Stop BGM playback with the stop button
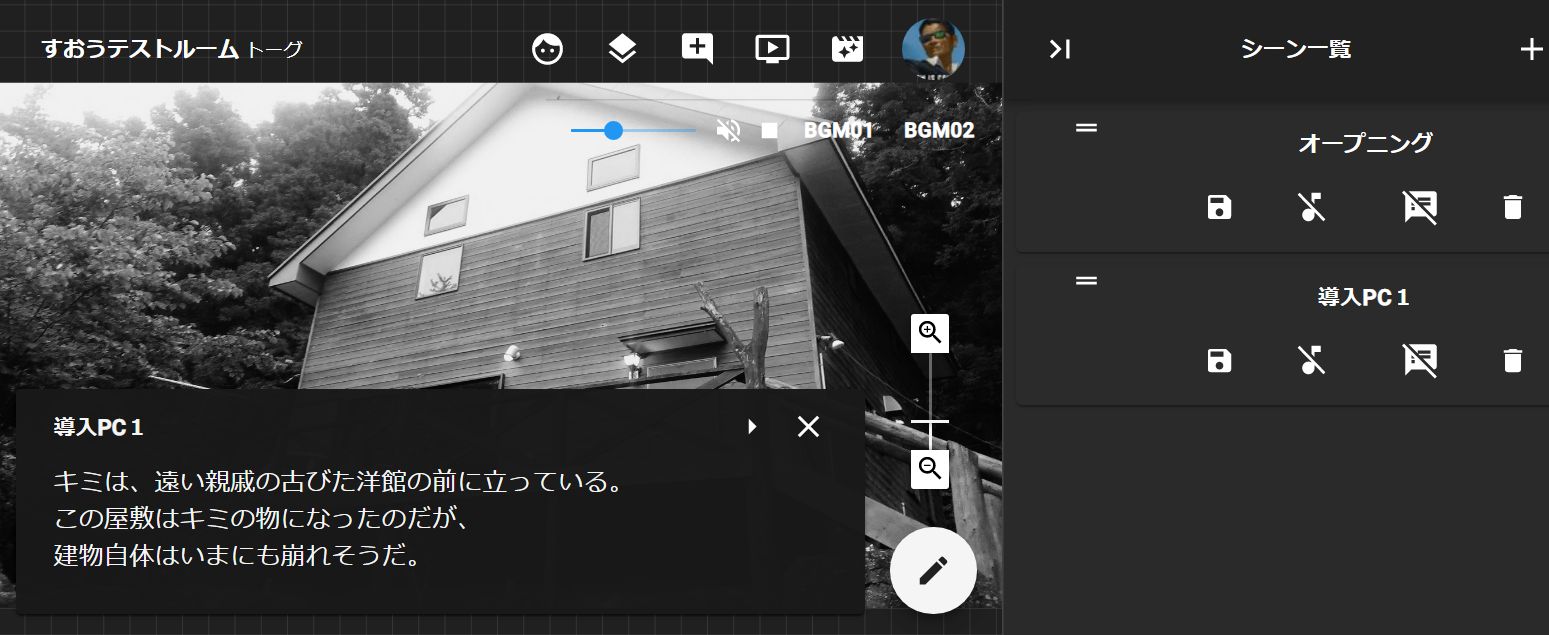The image size is (1549, 635). 769,130
